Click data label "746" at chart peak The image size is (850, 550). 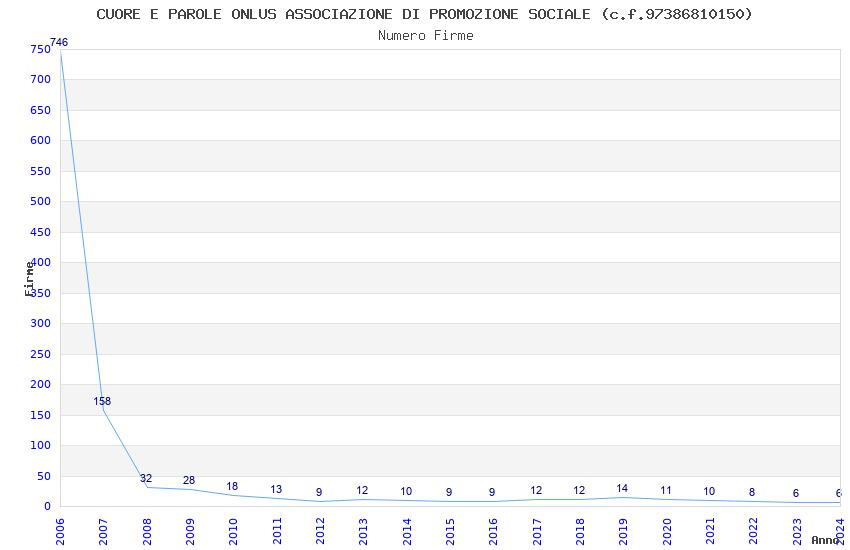[59, 42]
